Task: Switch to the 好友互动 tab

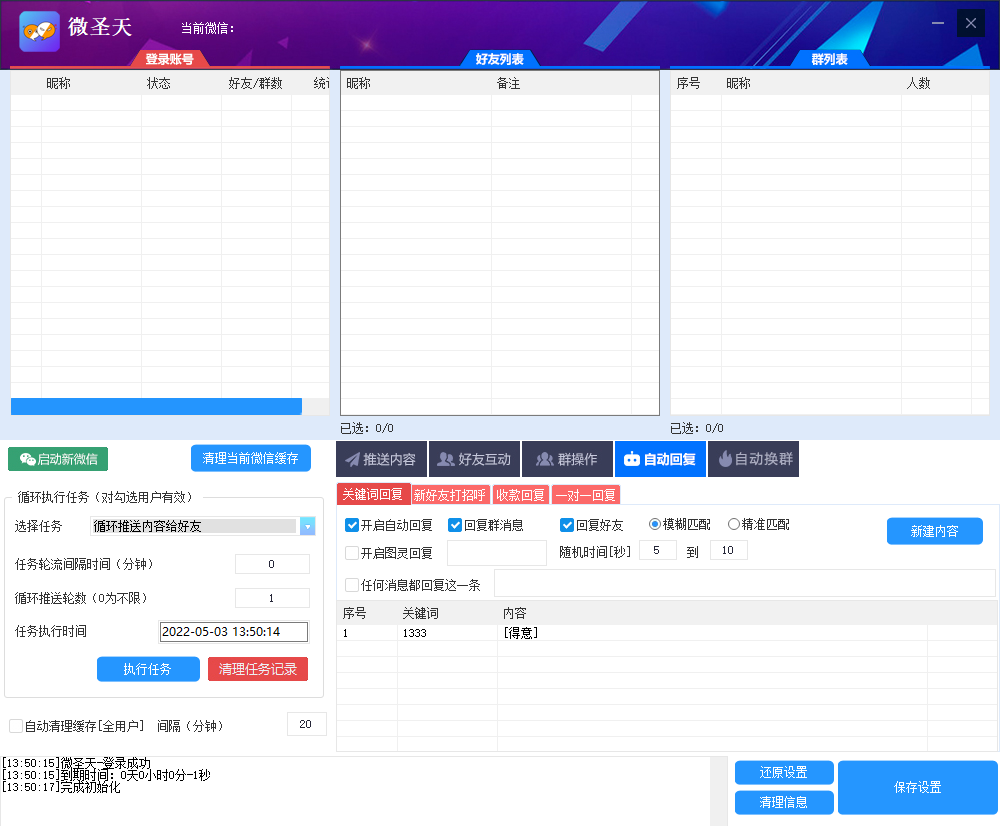Action: click(x=474, y=459)
